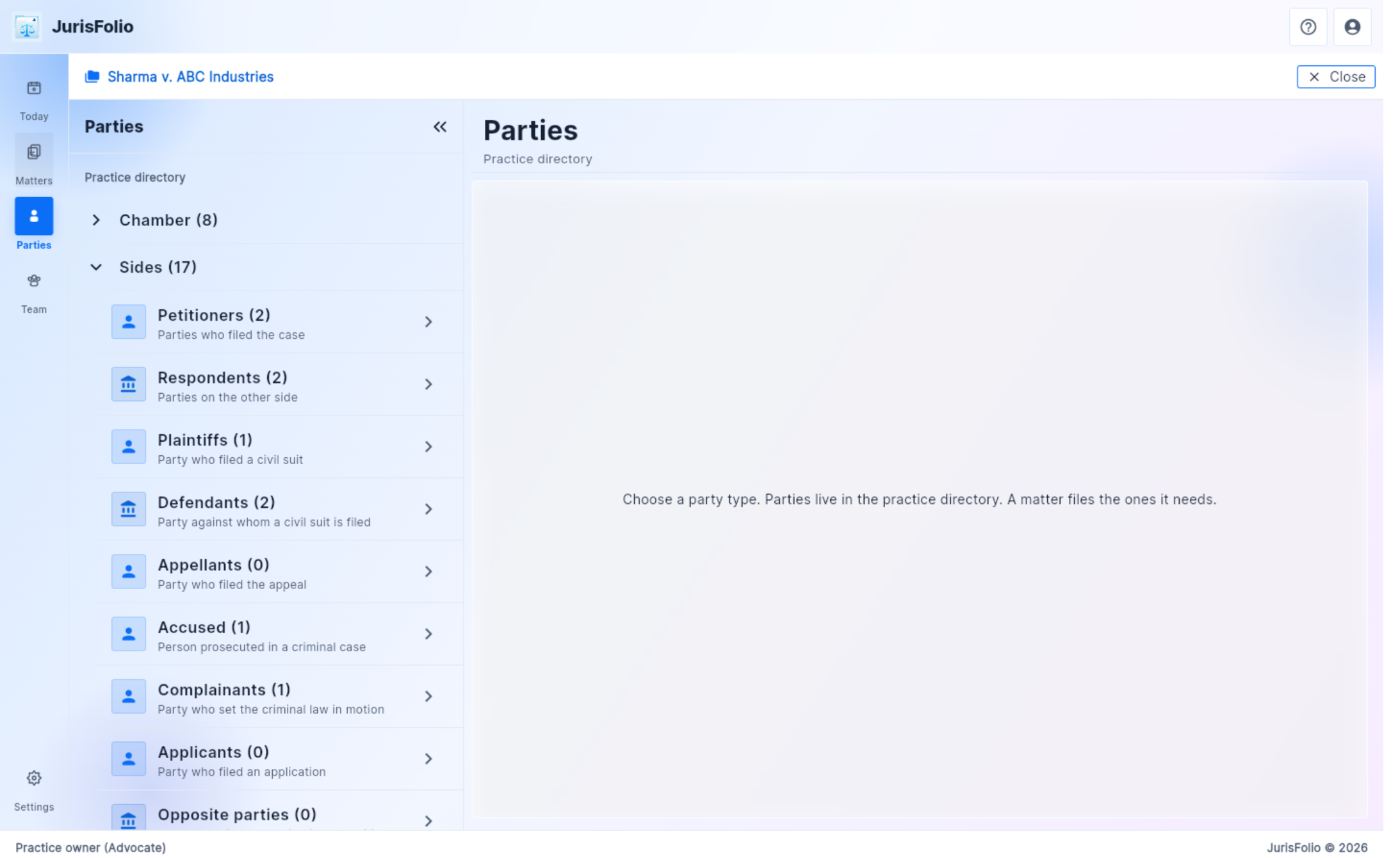Open Complainants via its right chevron
1400x858 pixels.
(x=428, y=696)
